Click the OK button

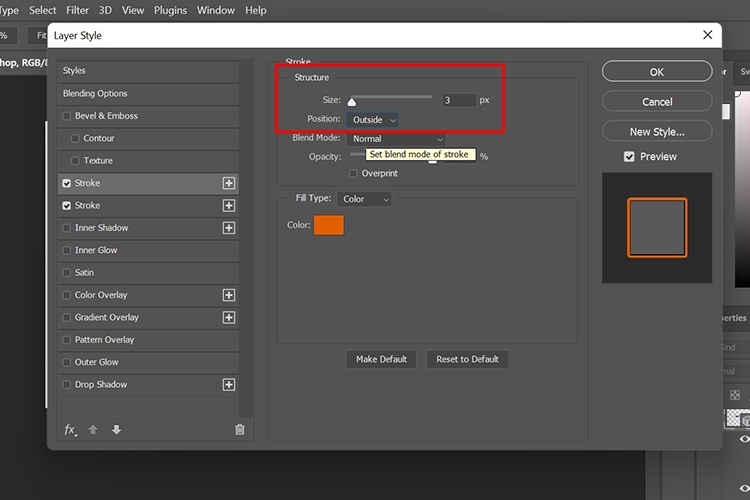(657, 72)
